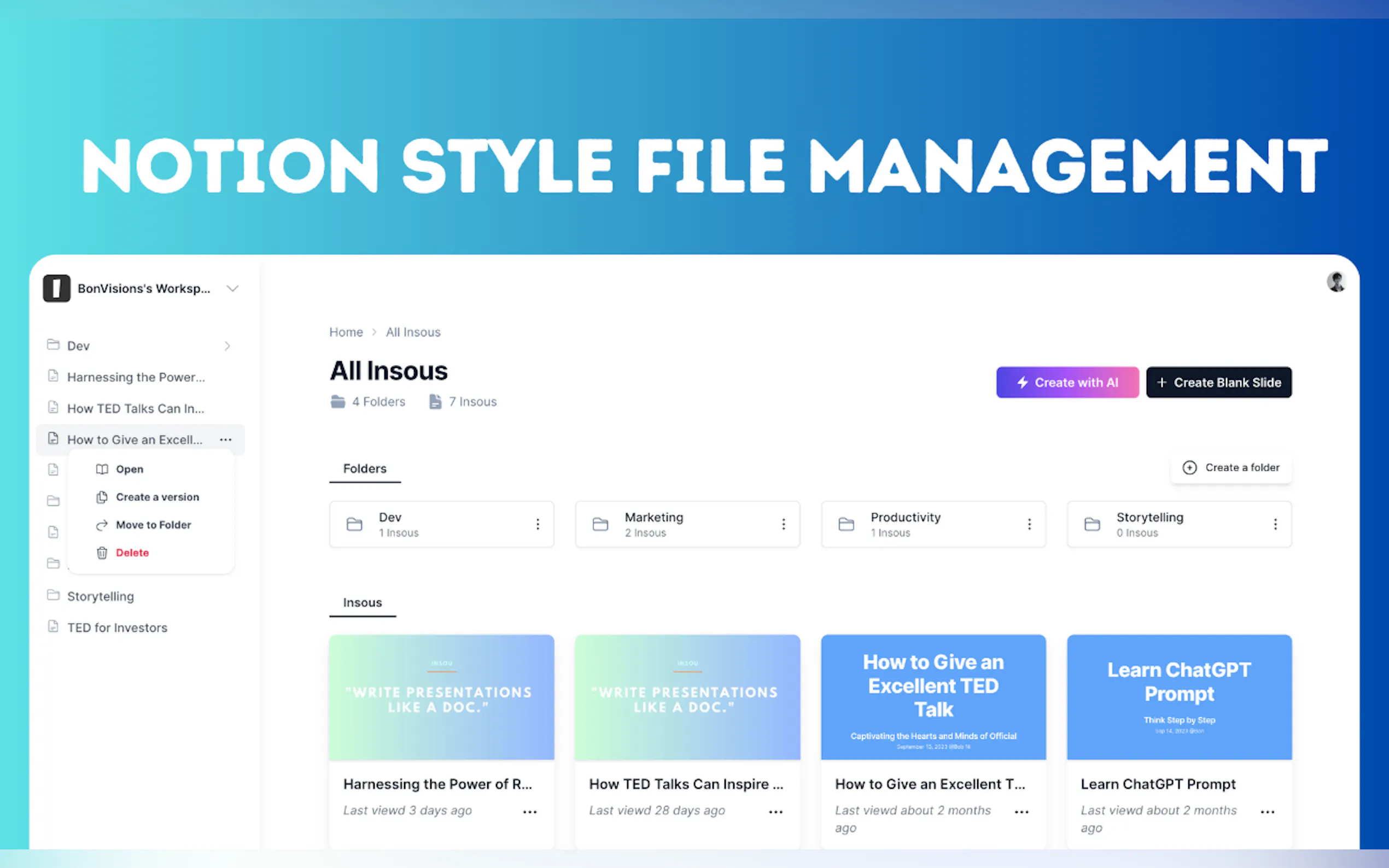Expand the BonVisions's Workspace dropdown
The height and width of the screenshot is (868, 1389).
tap(232, 288)
